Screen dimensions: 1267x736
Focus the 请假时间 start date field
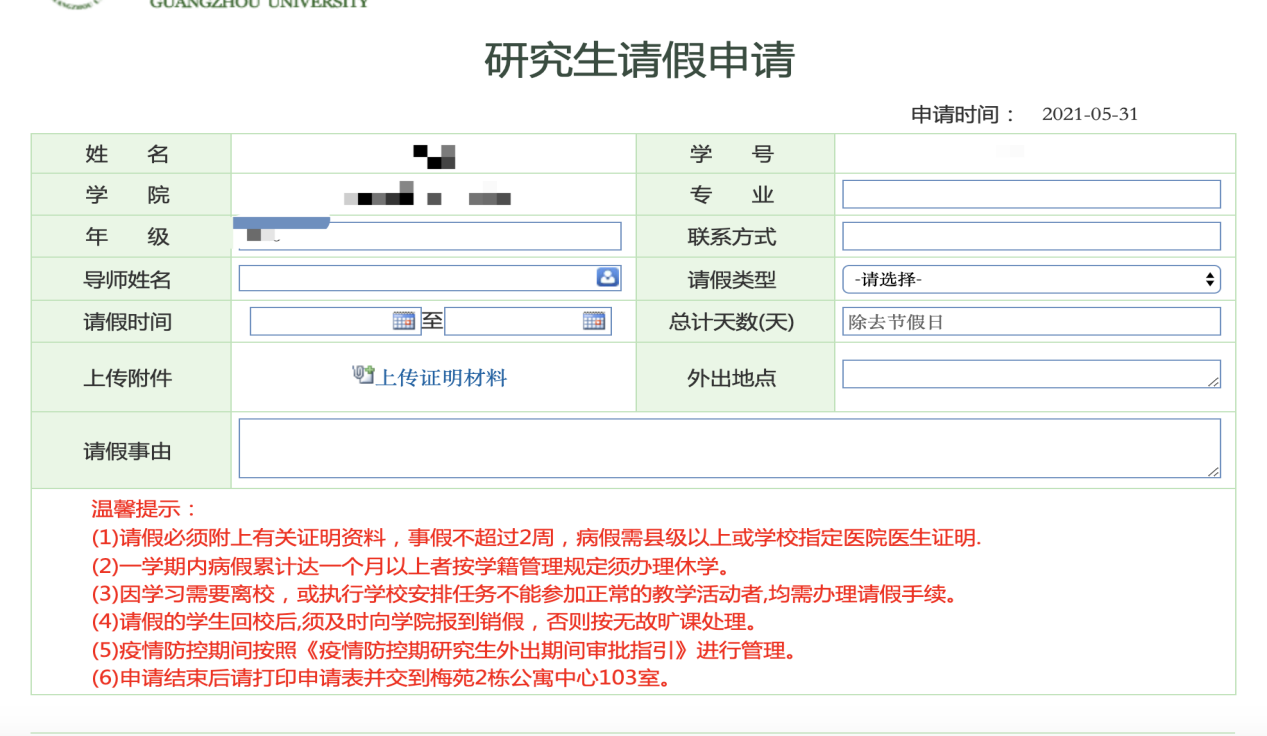[x=320, y=321]
